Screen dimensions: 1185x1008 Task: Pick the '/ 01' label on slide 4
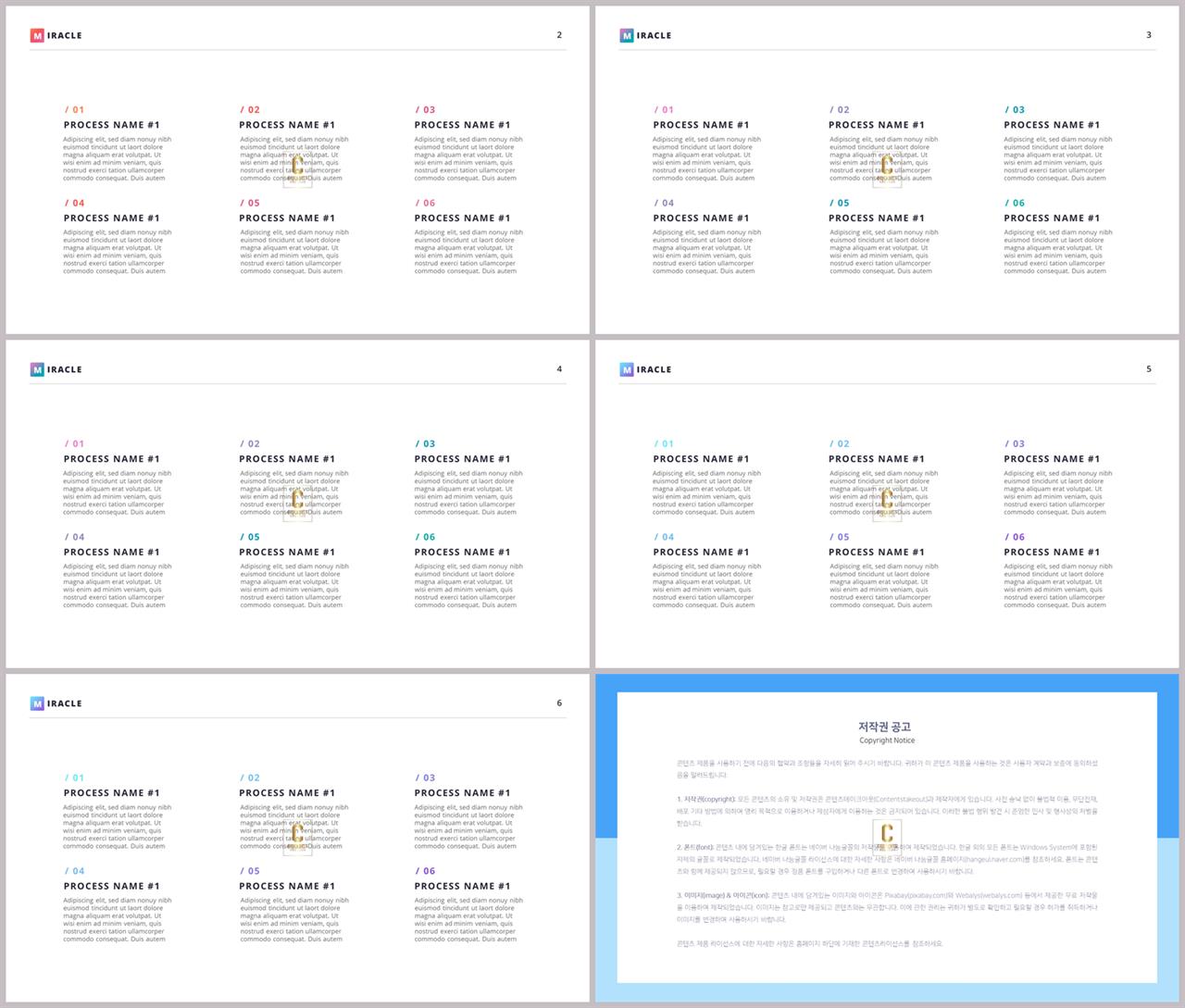[x=74, y=443]
